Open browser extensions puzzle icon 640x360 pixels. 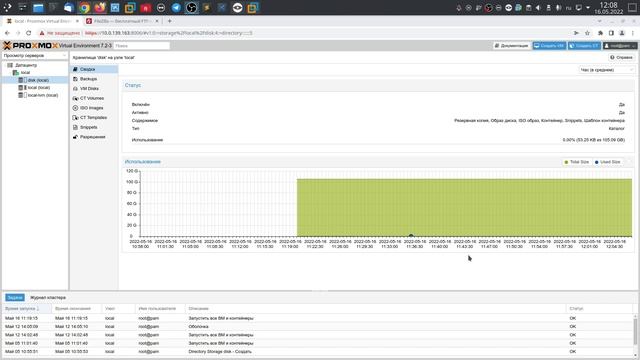(x=600, y=33)
